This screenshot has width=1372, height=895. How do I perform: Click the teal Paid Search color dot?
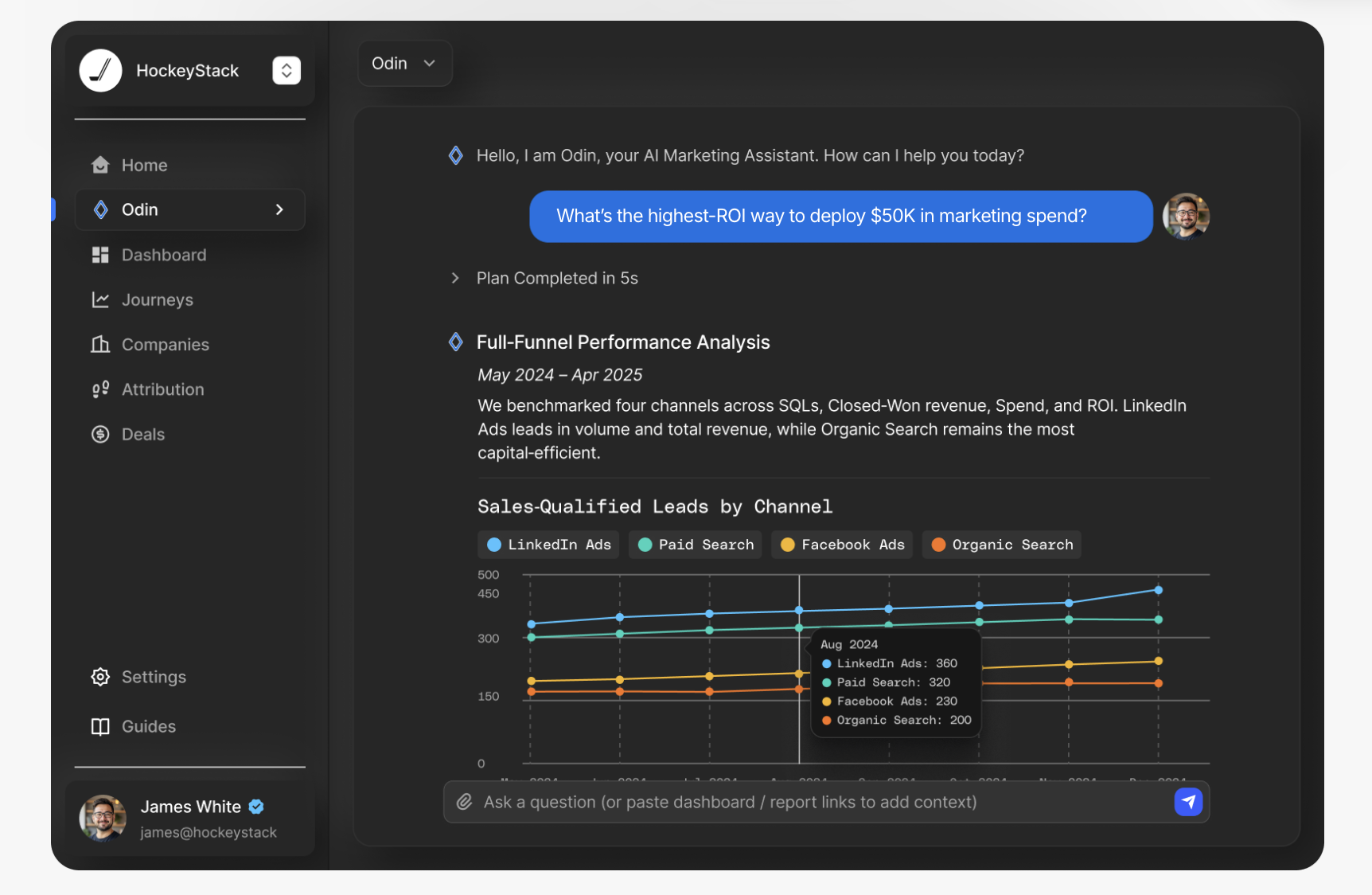click(x=645, y=545)
